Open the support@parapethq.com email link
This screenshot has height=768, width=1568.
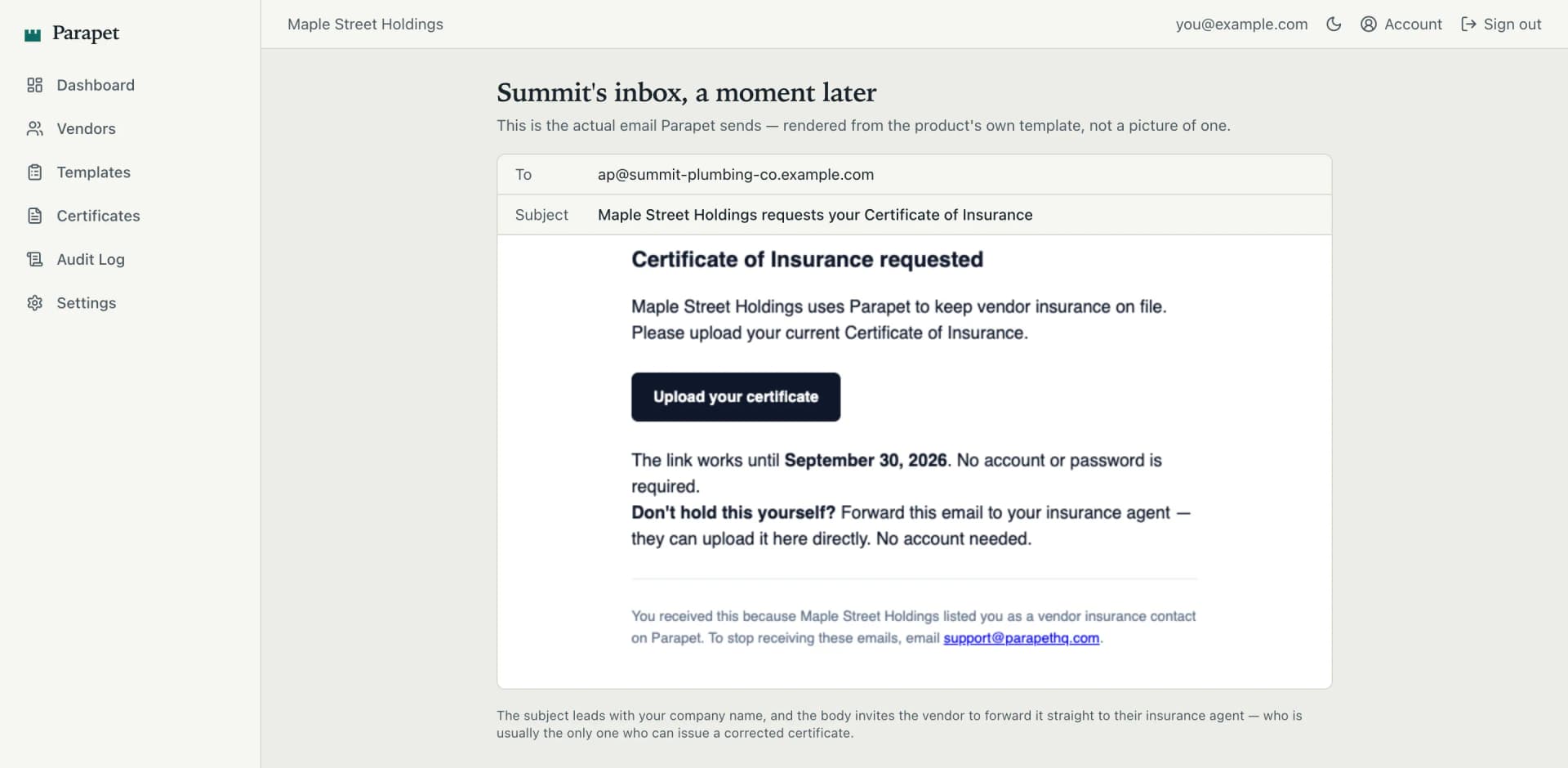[1021, 638]
